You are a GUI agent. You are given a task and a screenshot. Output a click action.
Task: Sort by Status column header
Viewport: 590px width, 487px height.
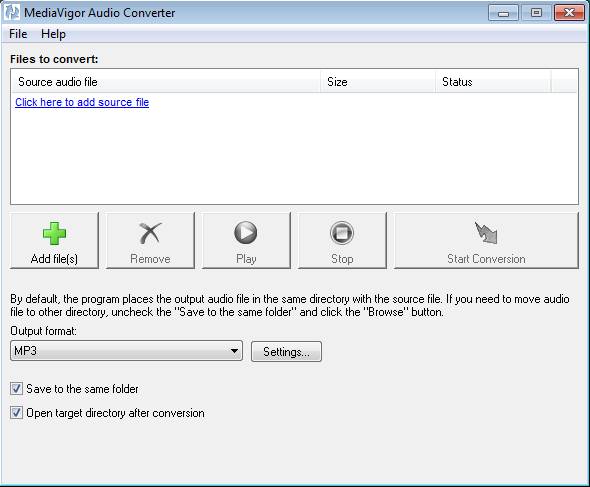493,82
